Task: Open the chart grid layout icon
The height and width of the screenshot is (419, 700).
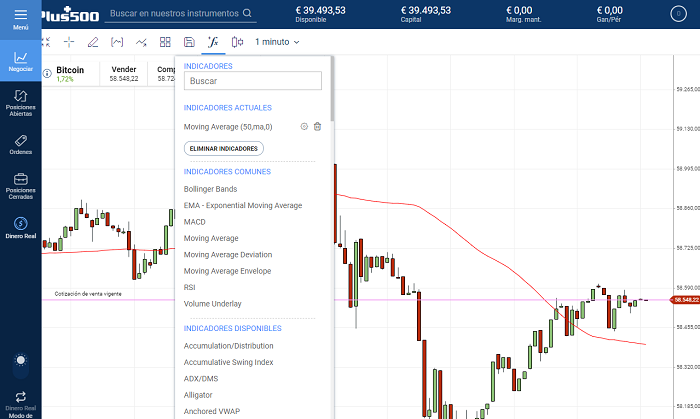Action: pos(165,42)
